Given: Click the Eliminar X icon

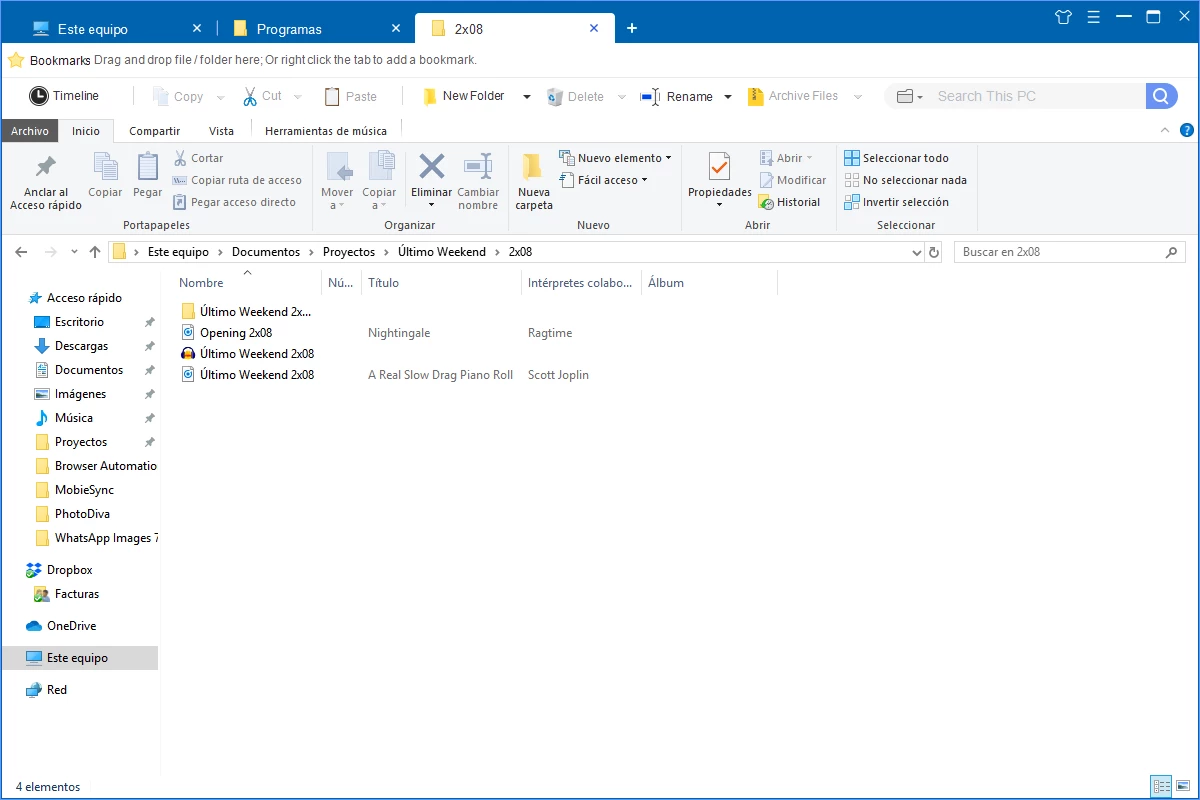Looking at the screenshot, I should tap(432, 166).
